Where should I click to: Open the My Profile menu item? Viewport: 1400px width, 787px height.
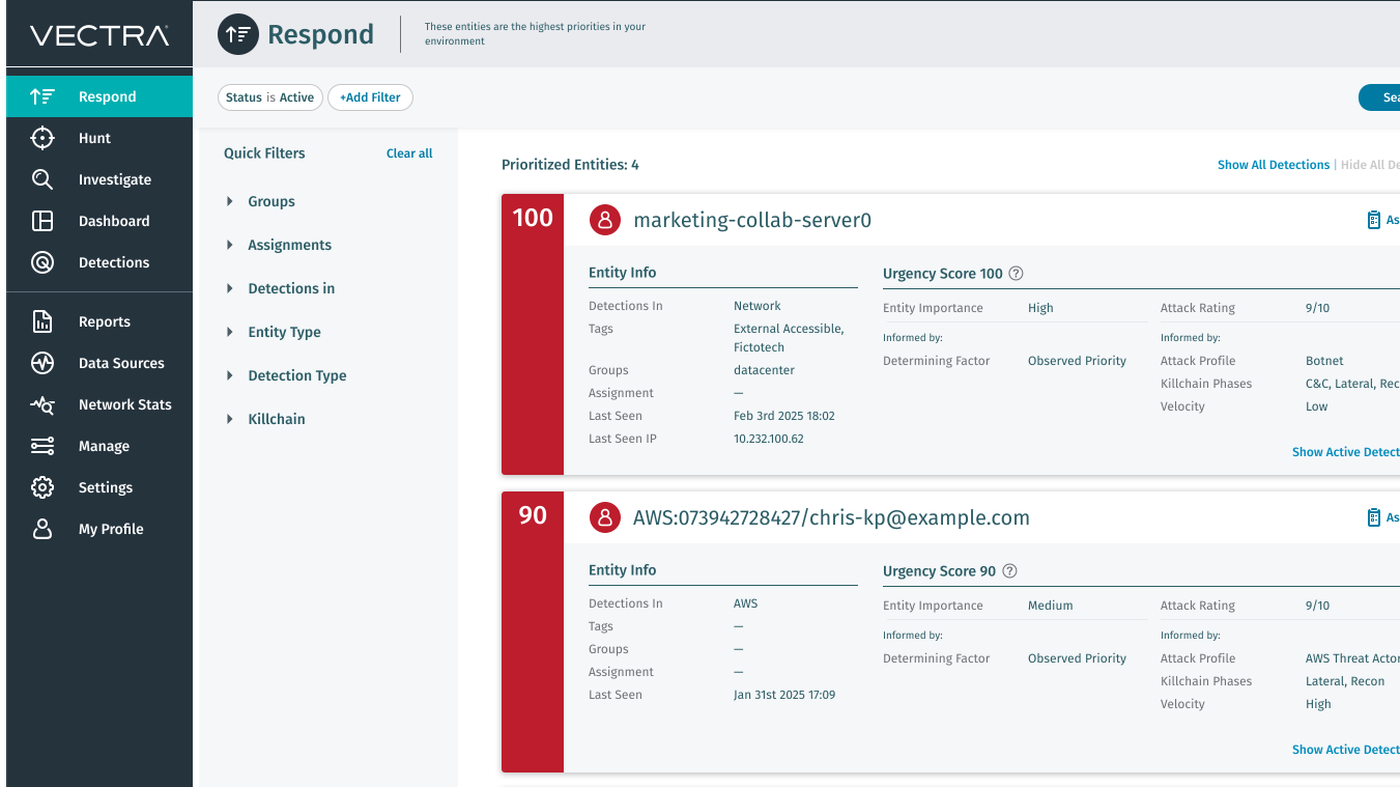[x=110, y=529]
